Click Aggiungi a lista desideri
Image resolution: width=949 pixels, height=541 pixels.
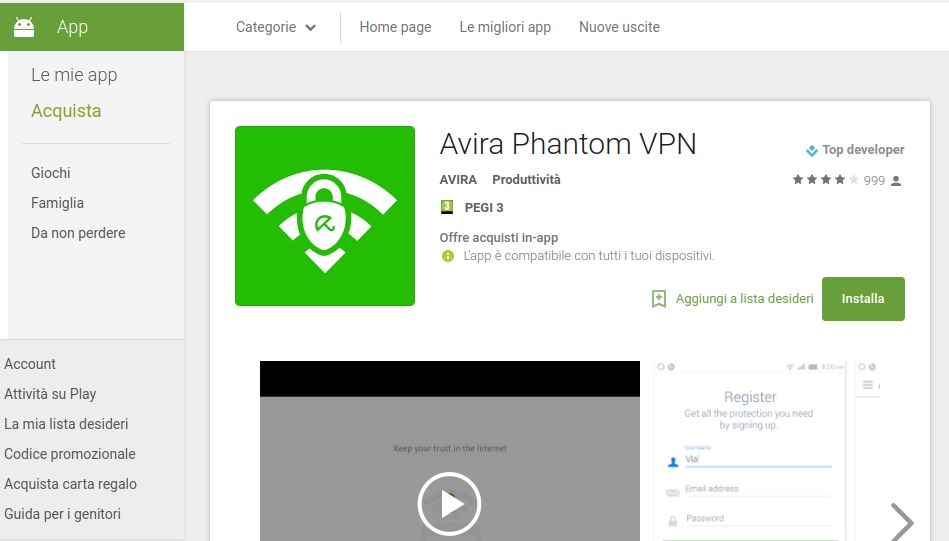744,298
